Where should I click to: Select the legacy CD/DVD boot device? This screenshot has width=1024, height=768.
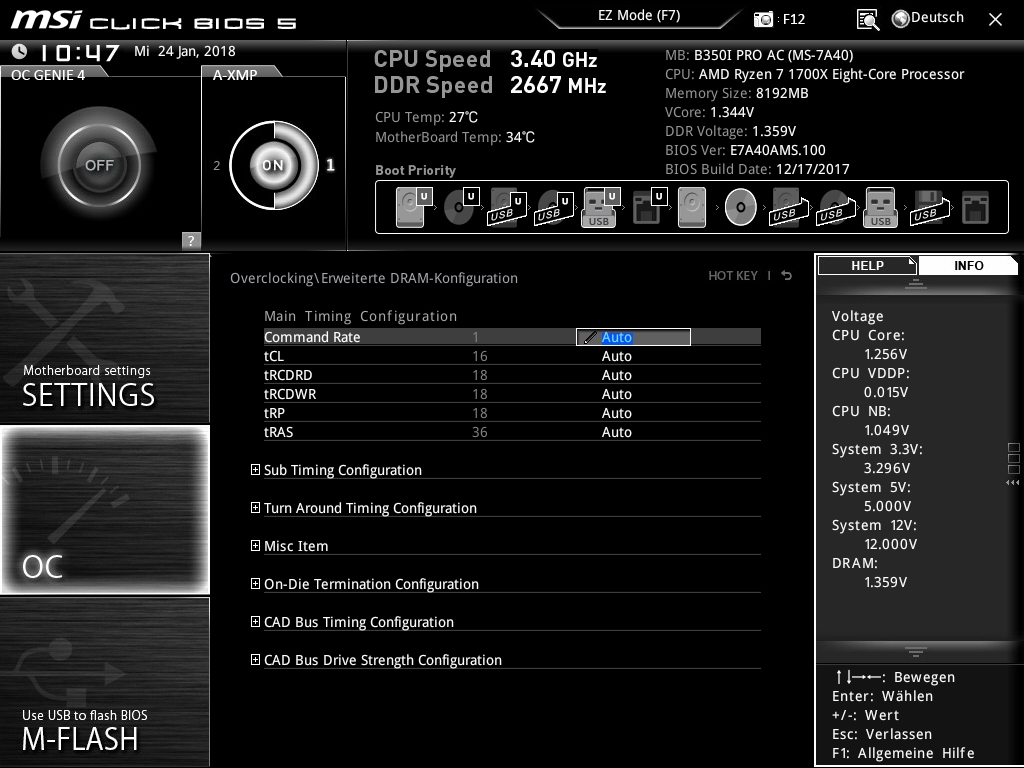[x=741, y=207]
